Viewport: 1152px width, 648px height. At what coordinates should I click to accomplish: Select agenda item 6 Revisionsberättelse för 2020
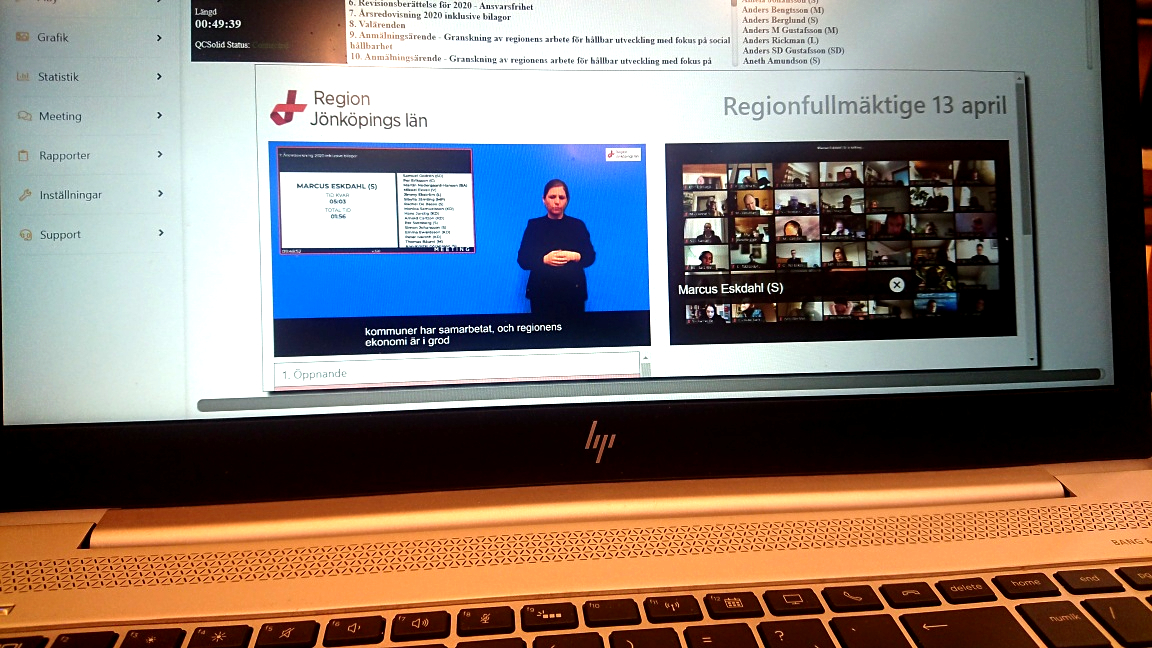tap(441, 4)
